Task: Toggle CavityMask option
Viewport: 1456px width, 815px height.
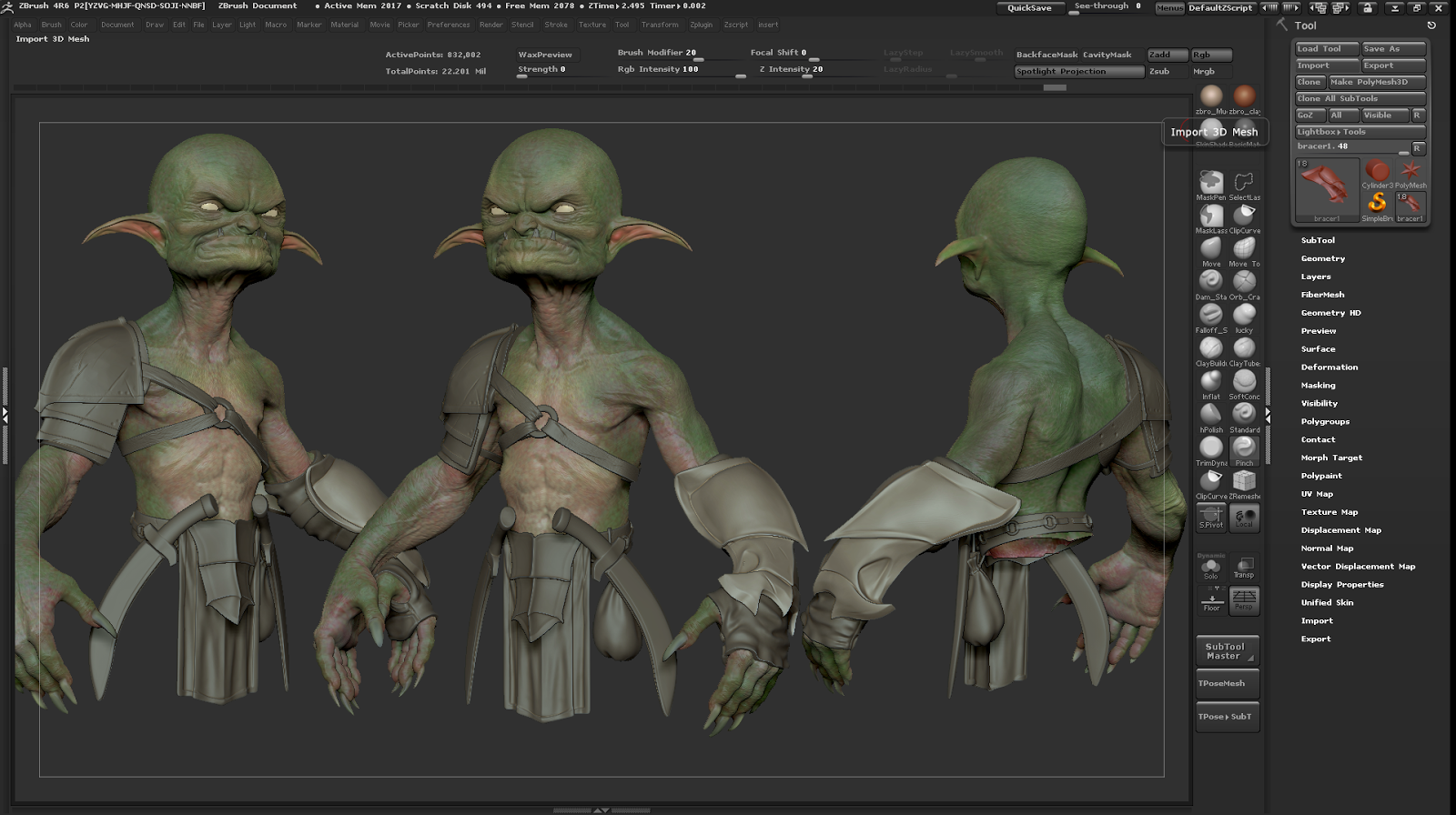Action: click(1107, 55)
